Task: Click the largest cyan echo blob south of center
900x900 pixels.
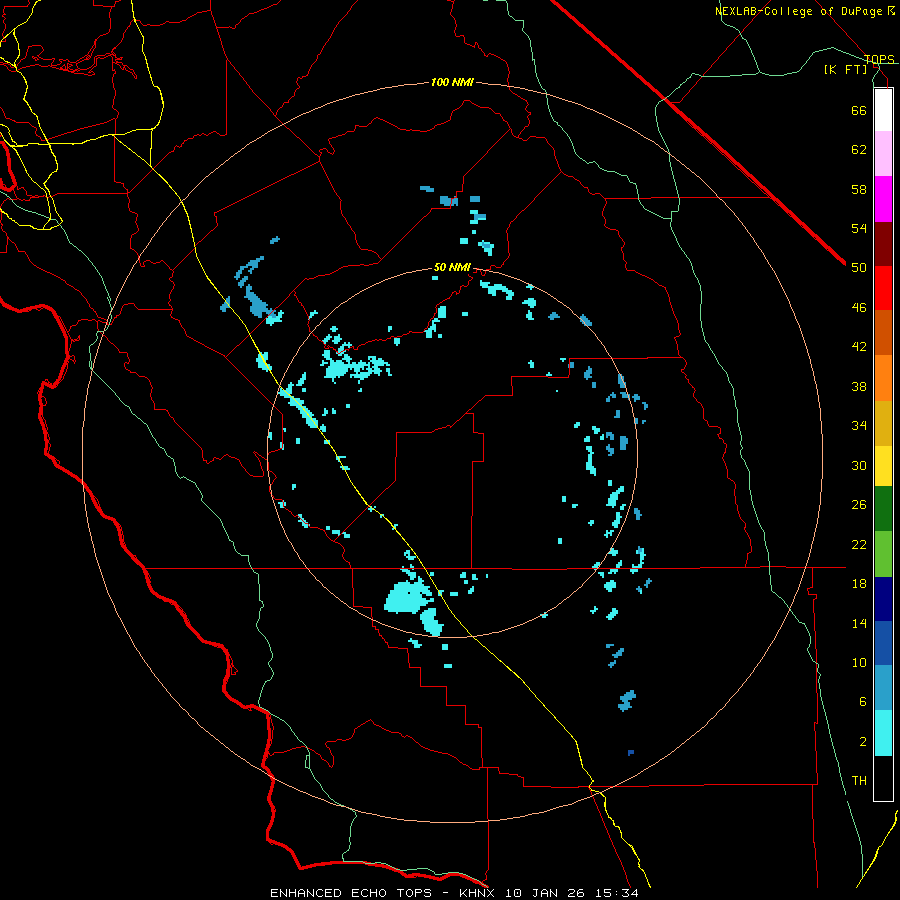Action: [409, 599]
